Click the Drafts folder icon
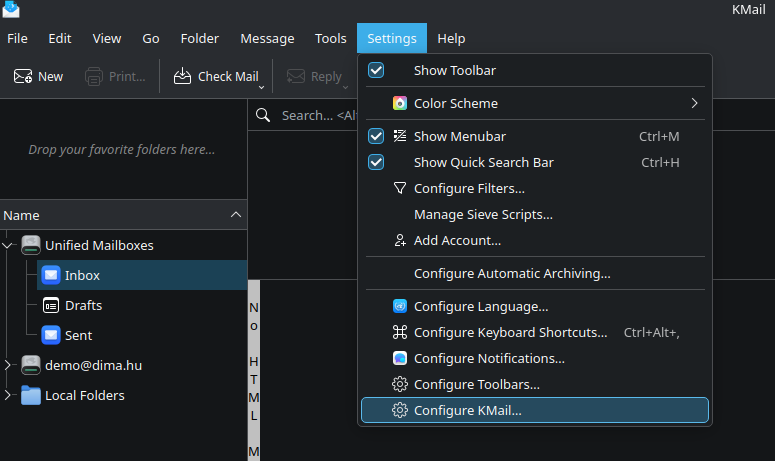The height and width of the screenshot is (461, 775). [x=50, y=305]
